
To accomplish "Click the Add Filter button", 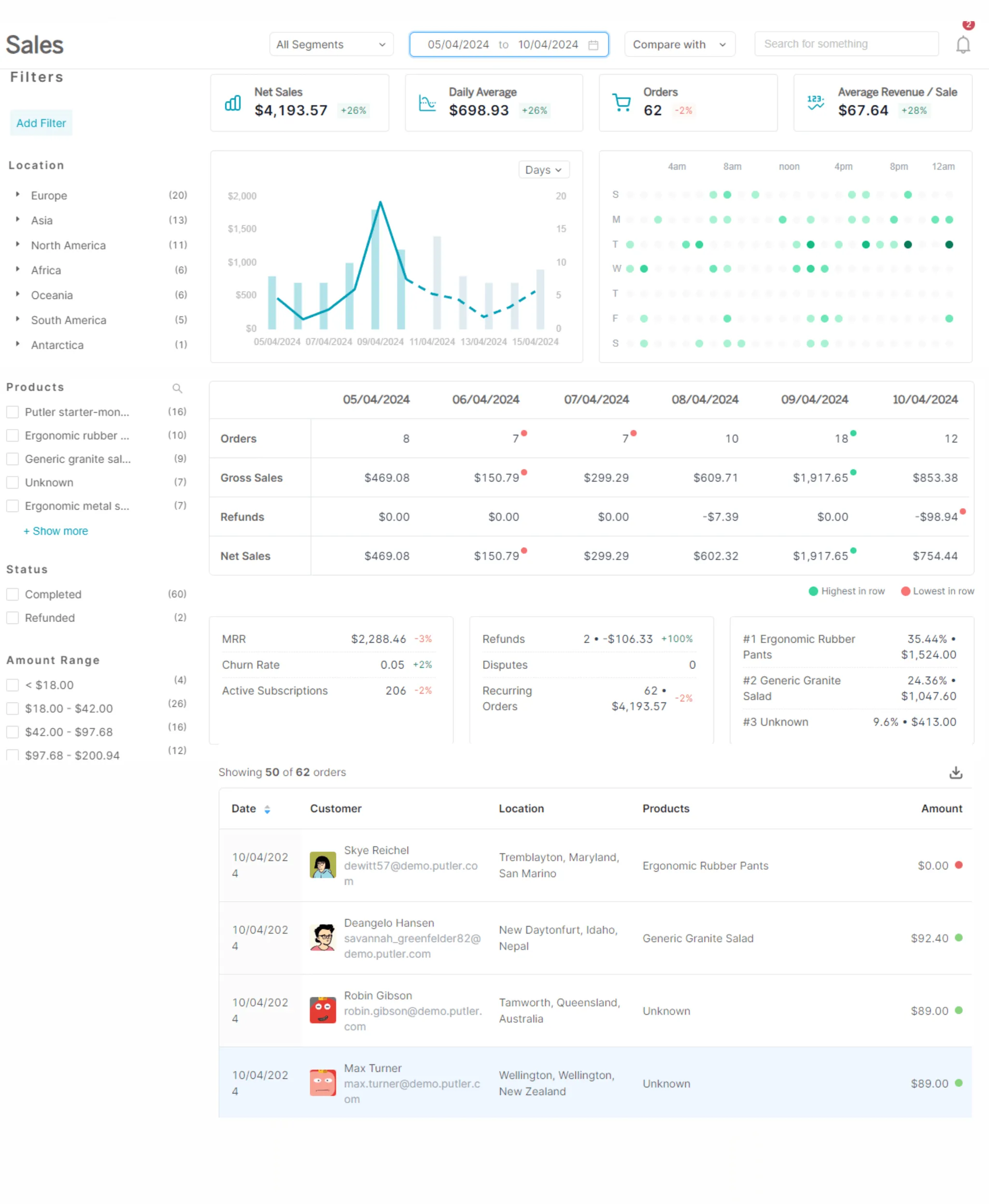I will coord(41,123).
